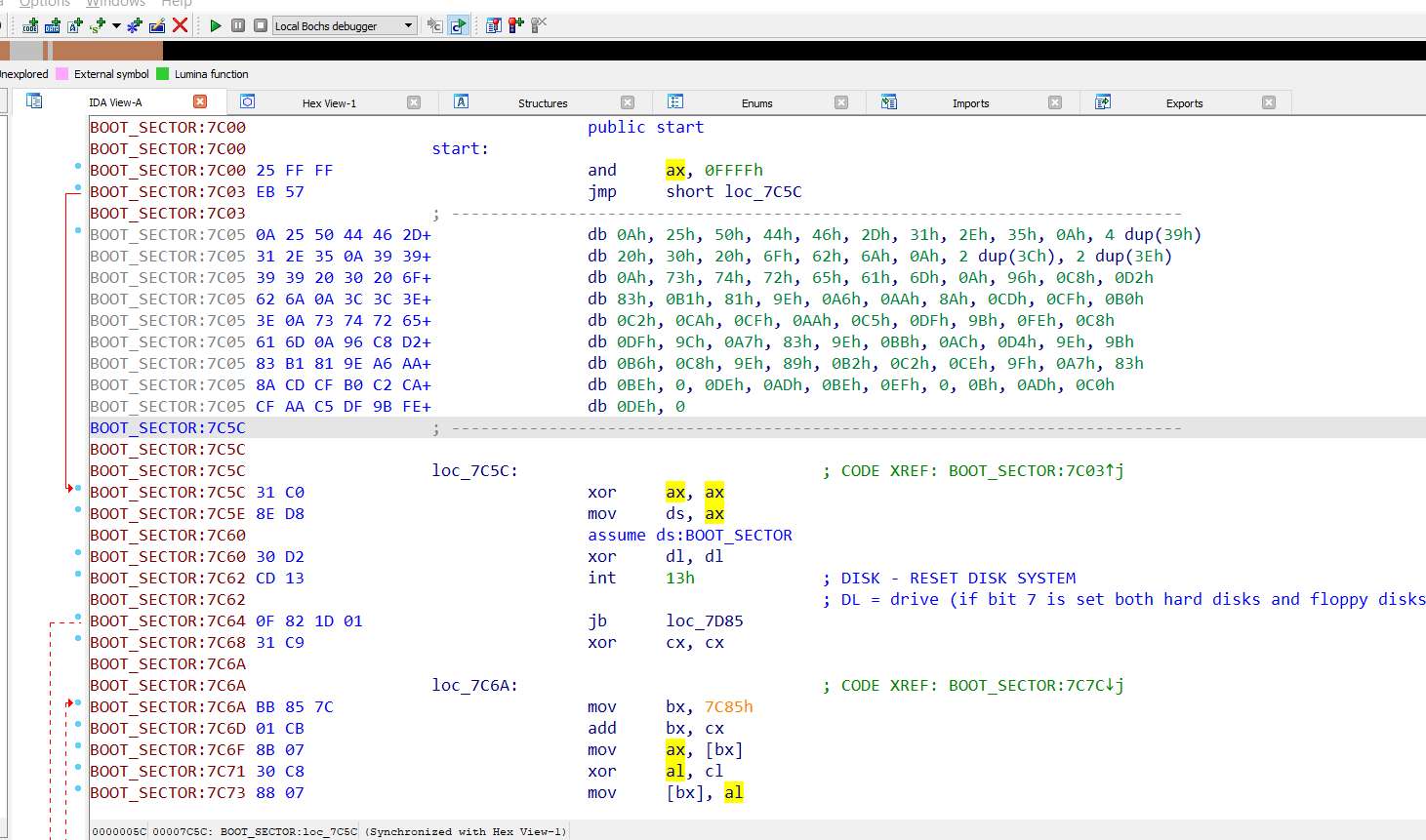The width and height of the screenshot is (1426, 840).
Task: Toggle breakpoint dot at int 13h line
Action: (78, 574)
